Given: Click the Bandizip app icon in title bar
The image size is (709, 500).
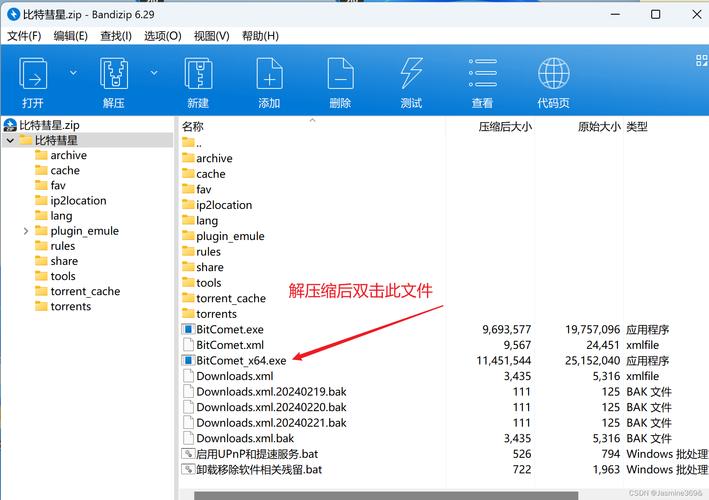Looking at the screenshot, I should [14, 14].
